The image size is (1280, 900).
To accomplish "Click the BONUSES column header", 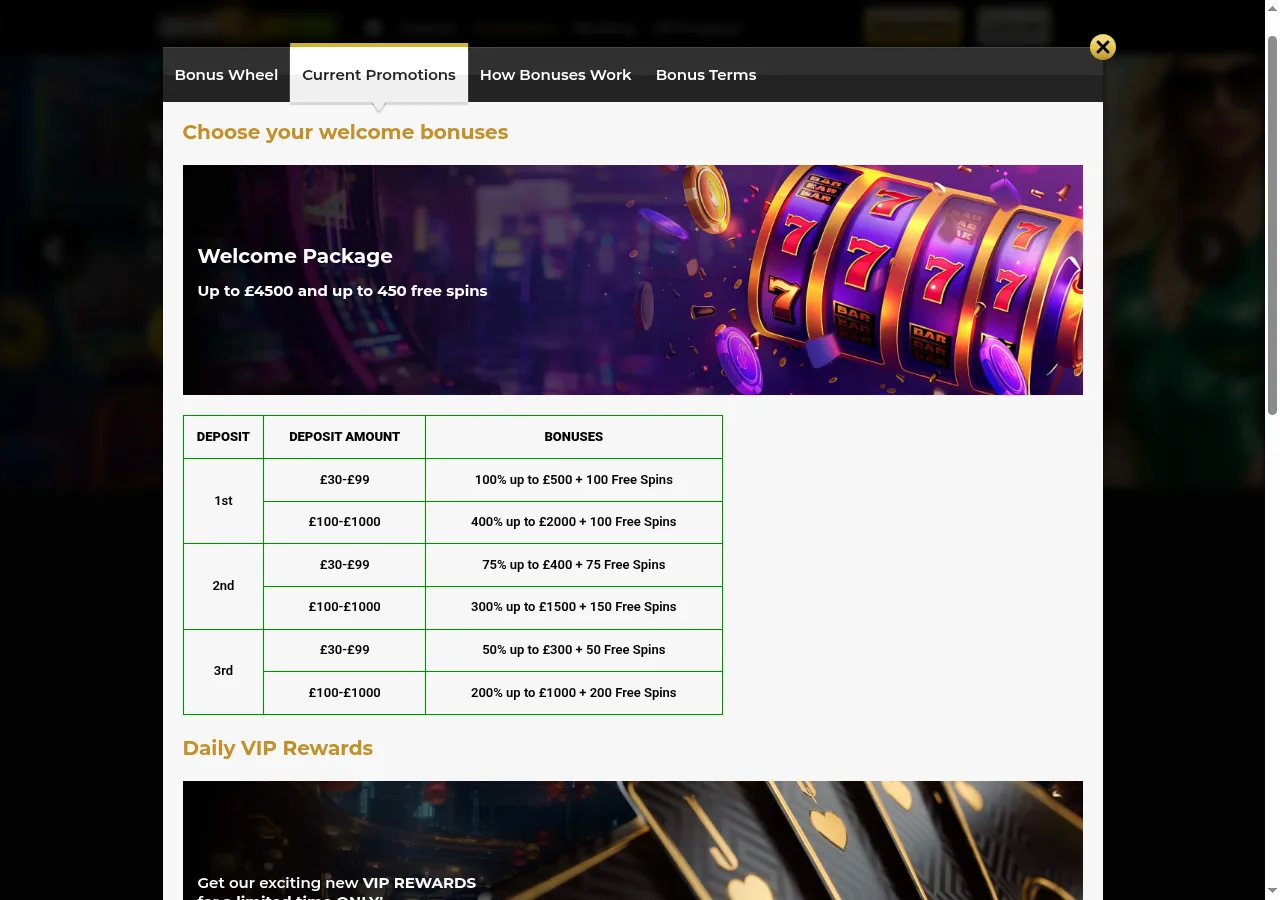I will tap(574, 437).
